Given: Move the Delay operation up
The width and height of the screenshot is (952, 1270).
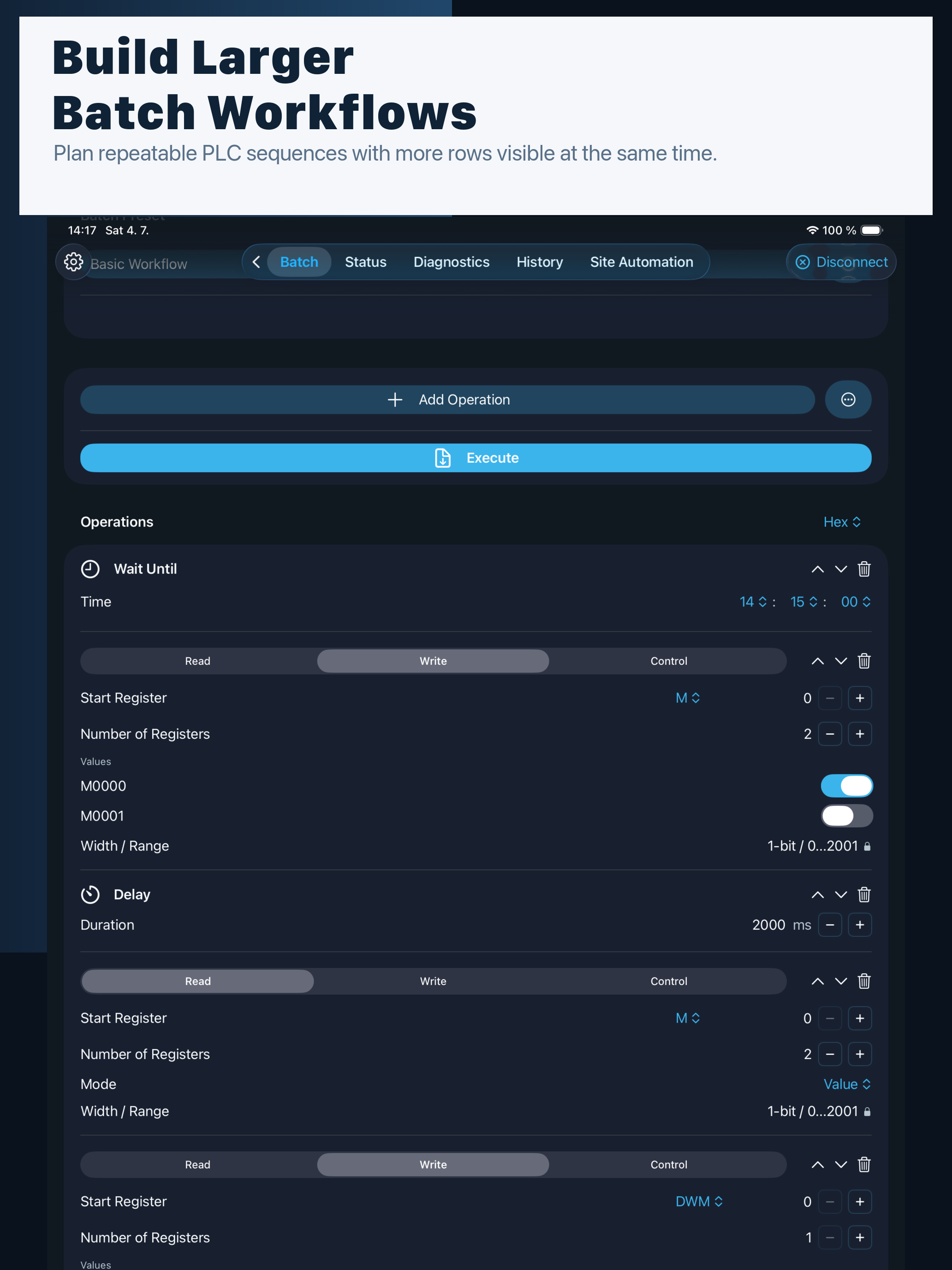Looking at the screenshot, I should 817,894.
